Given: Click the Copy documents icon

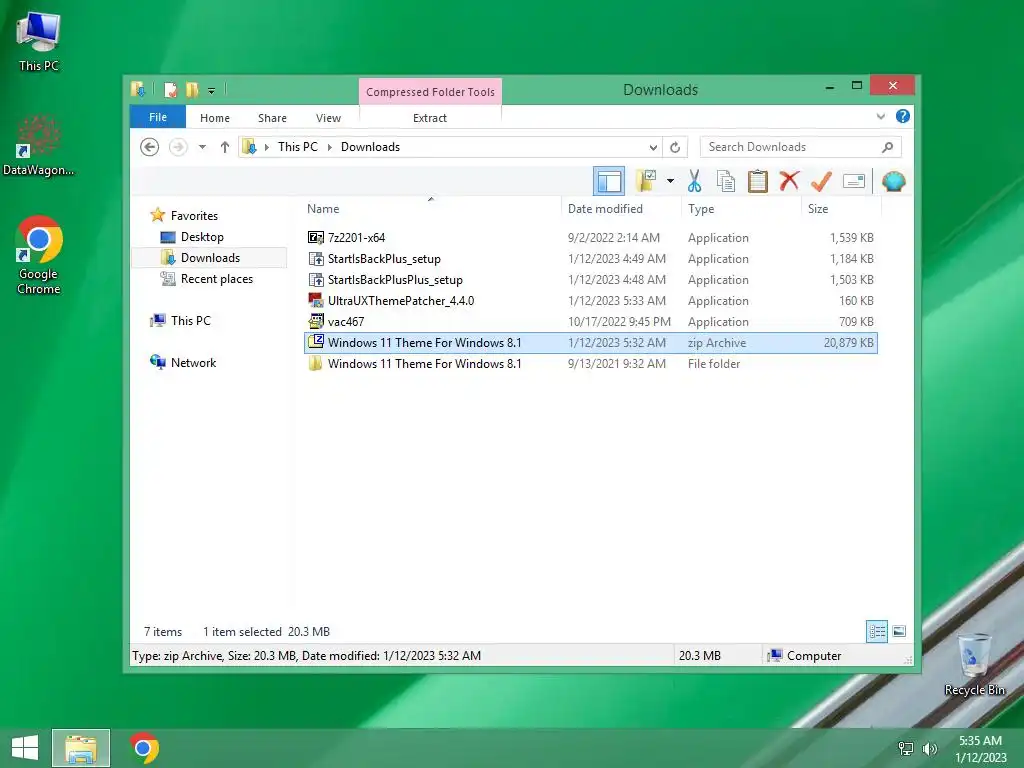Looking at the screenshot, I should coord(726,181).
